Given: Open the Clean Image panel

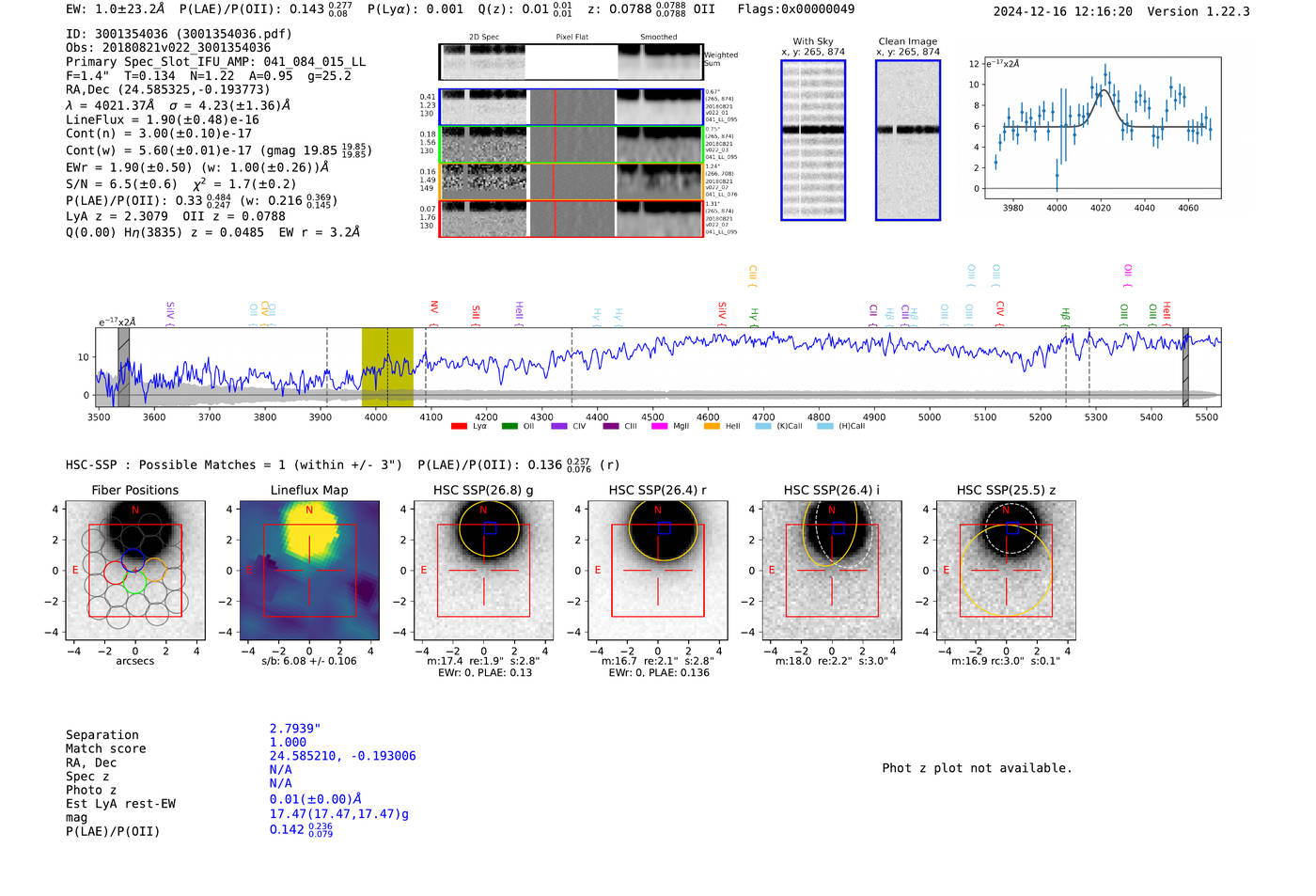Looking at the screenshot, I should (908, 140).
